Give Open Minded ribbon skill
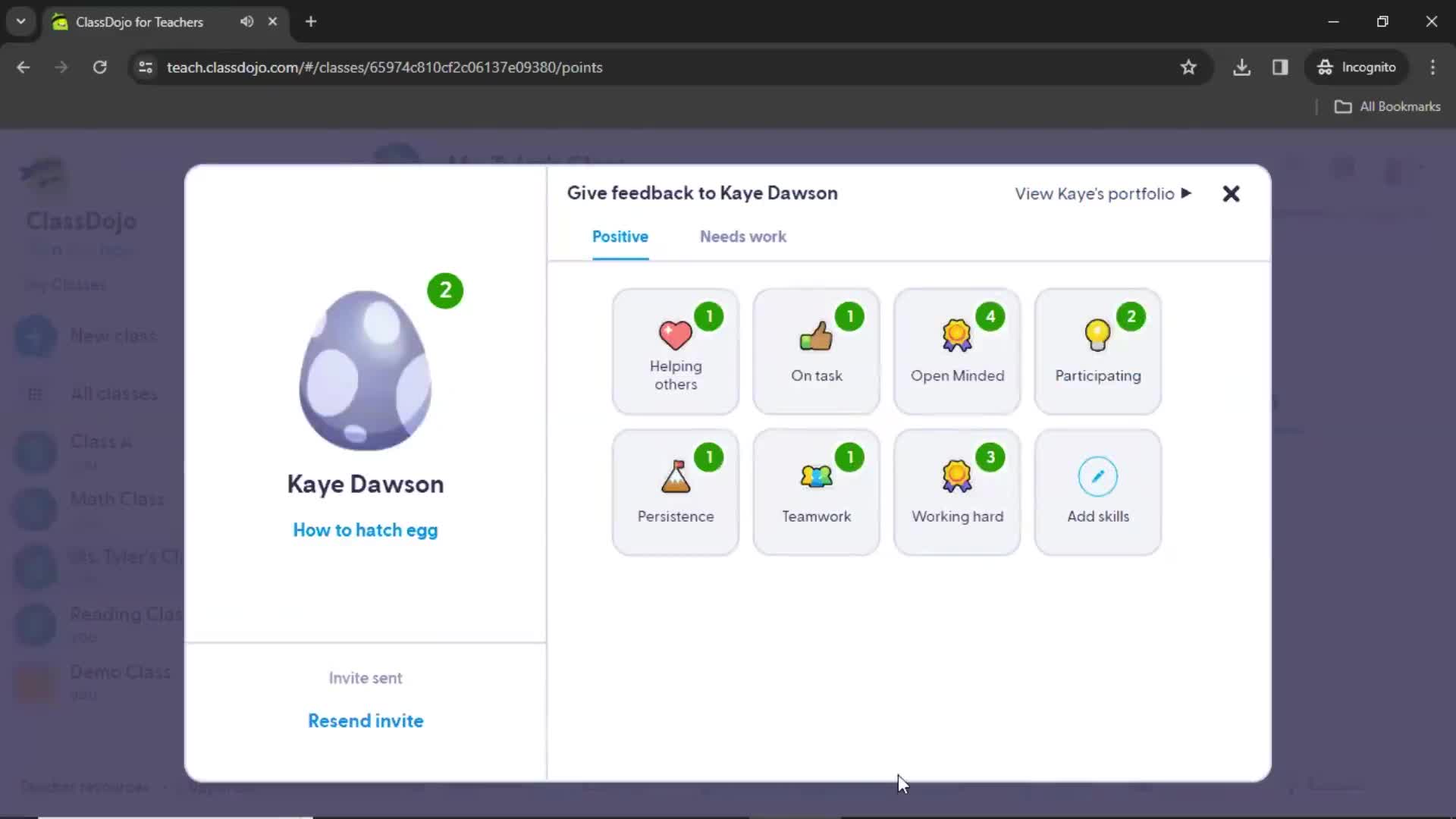This screenshot has width=1456, height=819. 957,351
